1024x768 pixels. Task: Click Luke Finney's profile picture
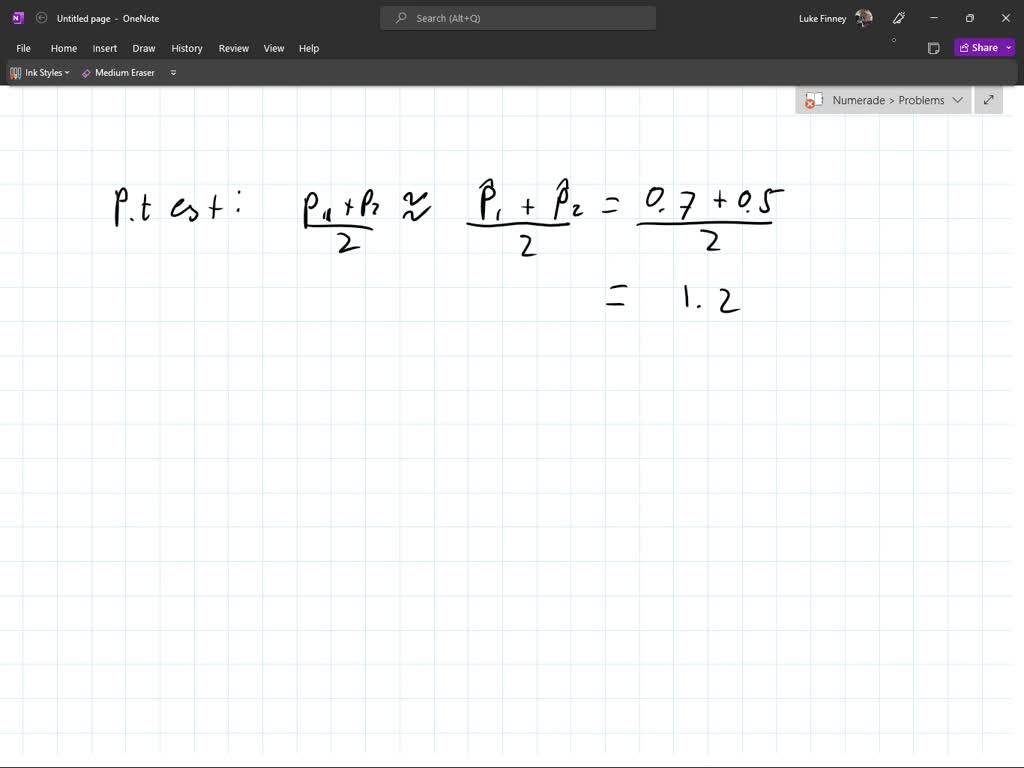pos(862,18)
